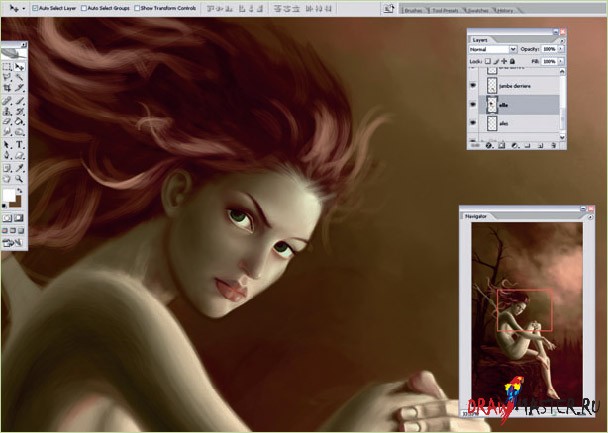Open the Swatches tab in palette well
The height and width of the screenshot is (433, 608).
478,10
